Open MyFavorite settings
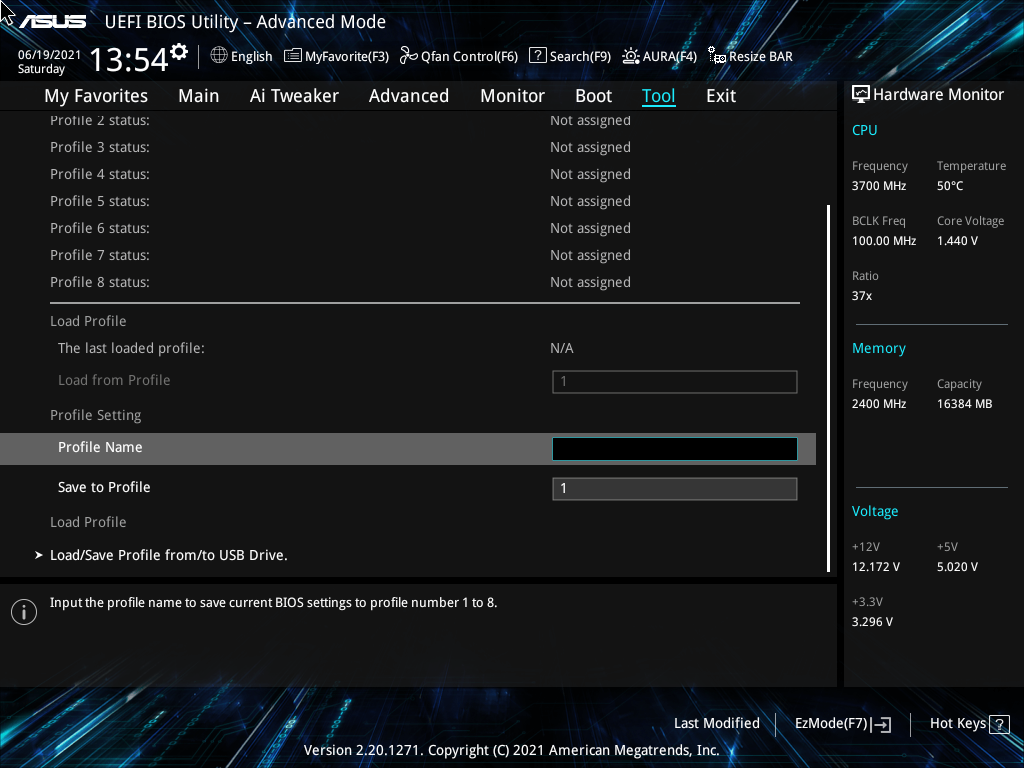1024x768 pixels. coord(336,56)
